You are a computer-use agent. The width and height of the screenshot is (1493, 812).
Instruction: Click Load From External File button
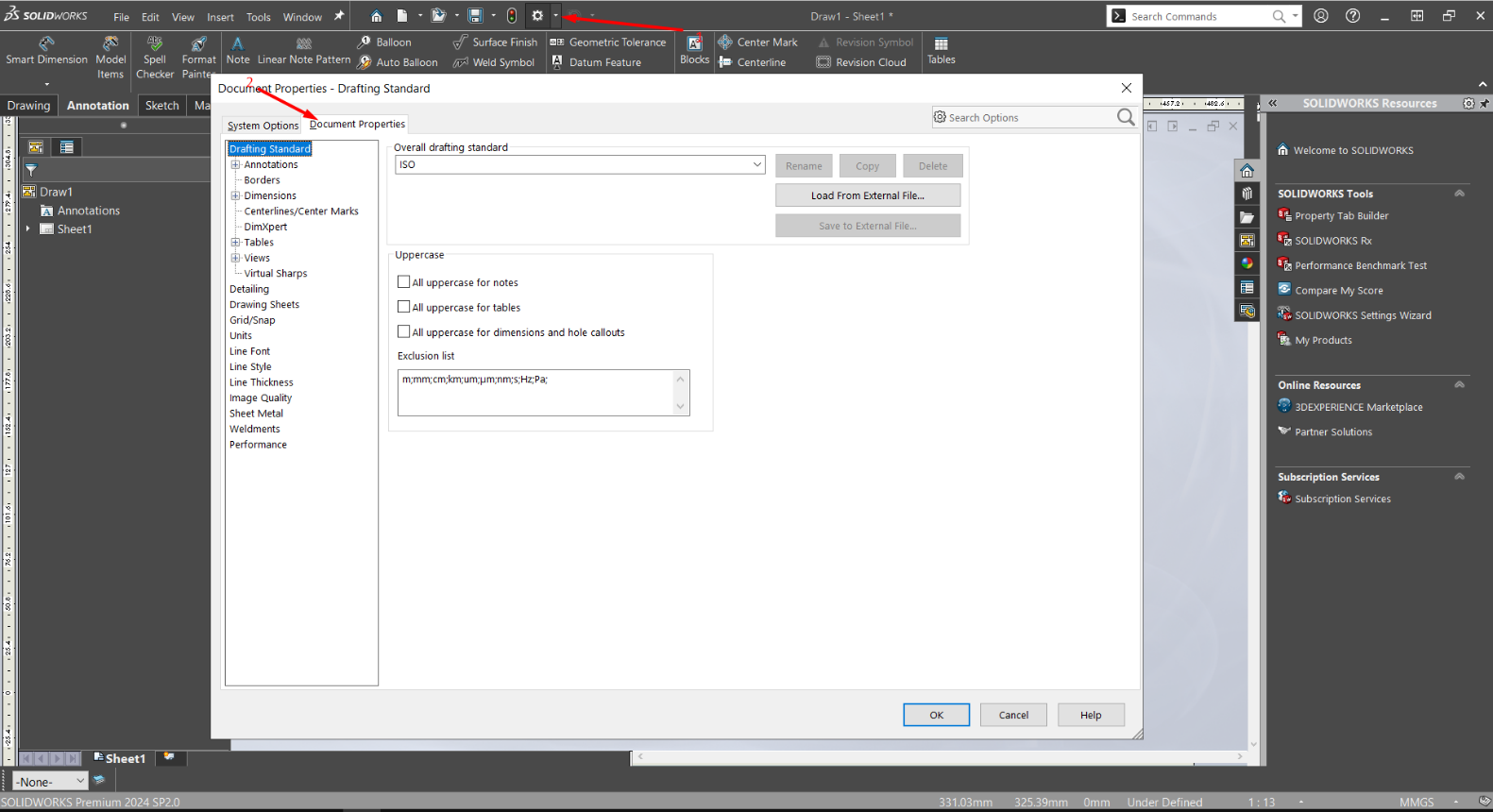867,195
